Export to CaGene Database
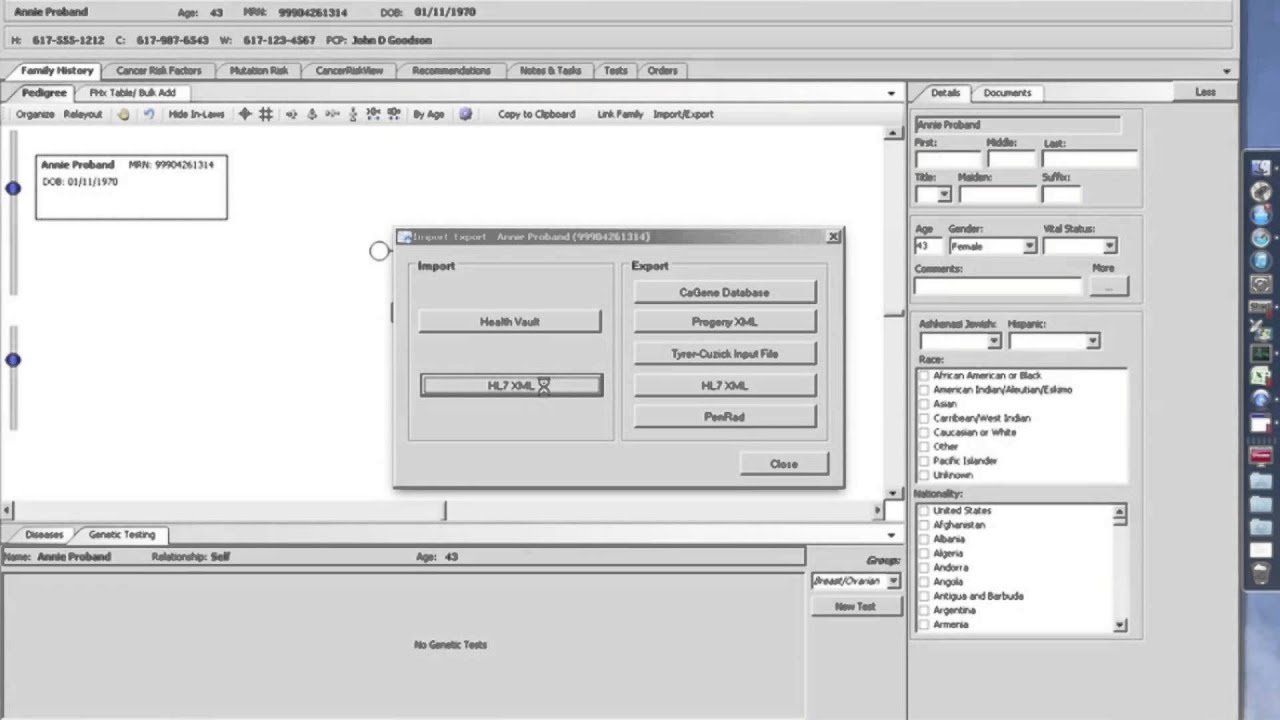Viewport: 1280px width, 720px height. [x=725, y=293]
